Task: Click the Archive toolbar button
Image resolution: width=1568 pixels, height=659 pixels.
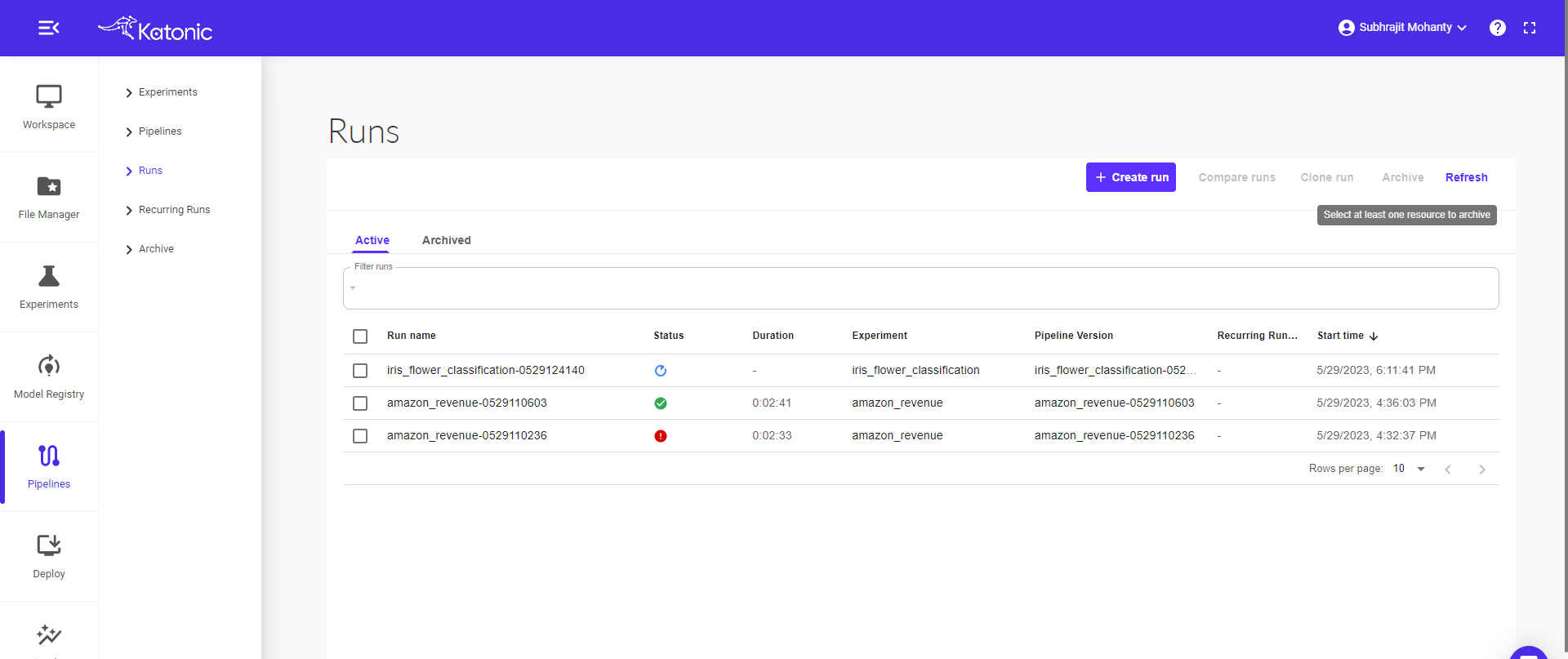Action: pyautogui.click(x=1402, y=177)
